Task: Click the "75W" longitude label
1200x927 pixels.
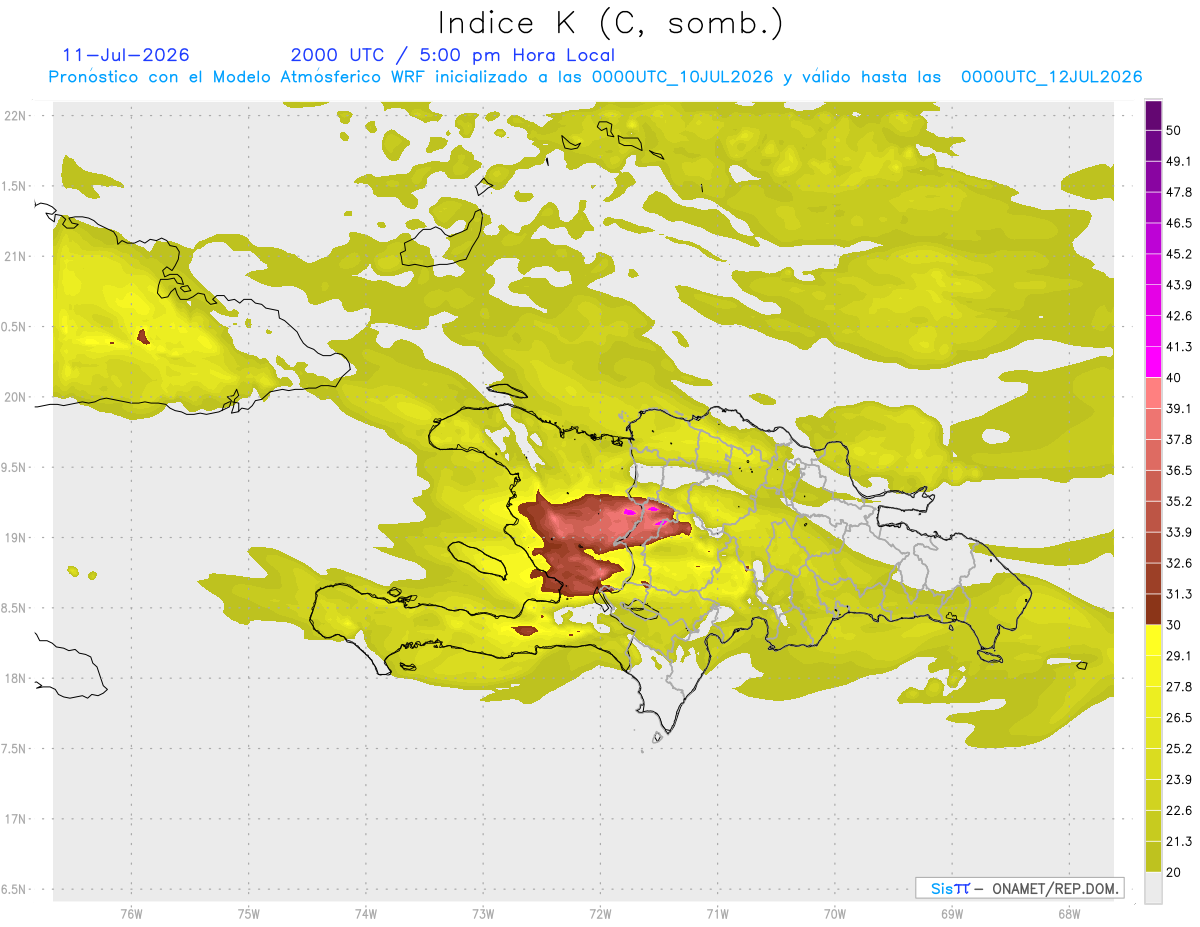Action: [248, 913]
